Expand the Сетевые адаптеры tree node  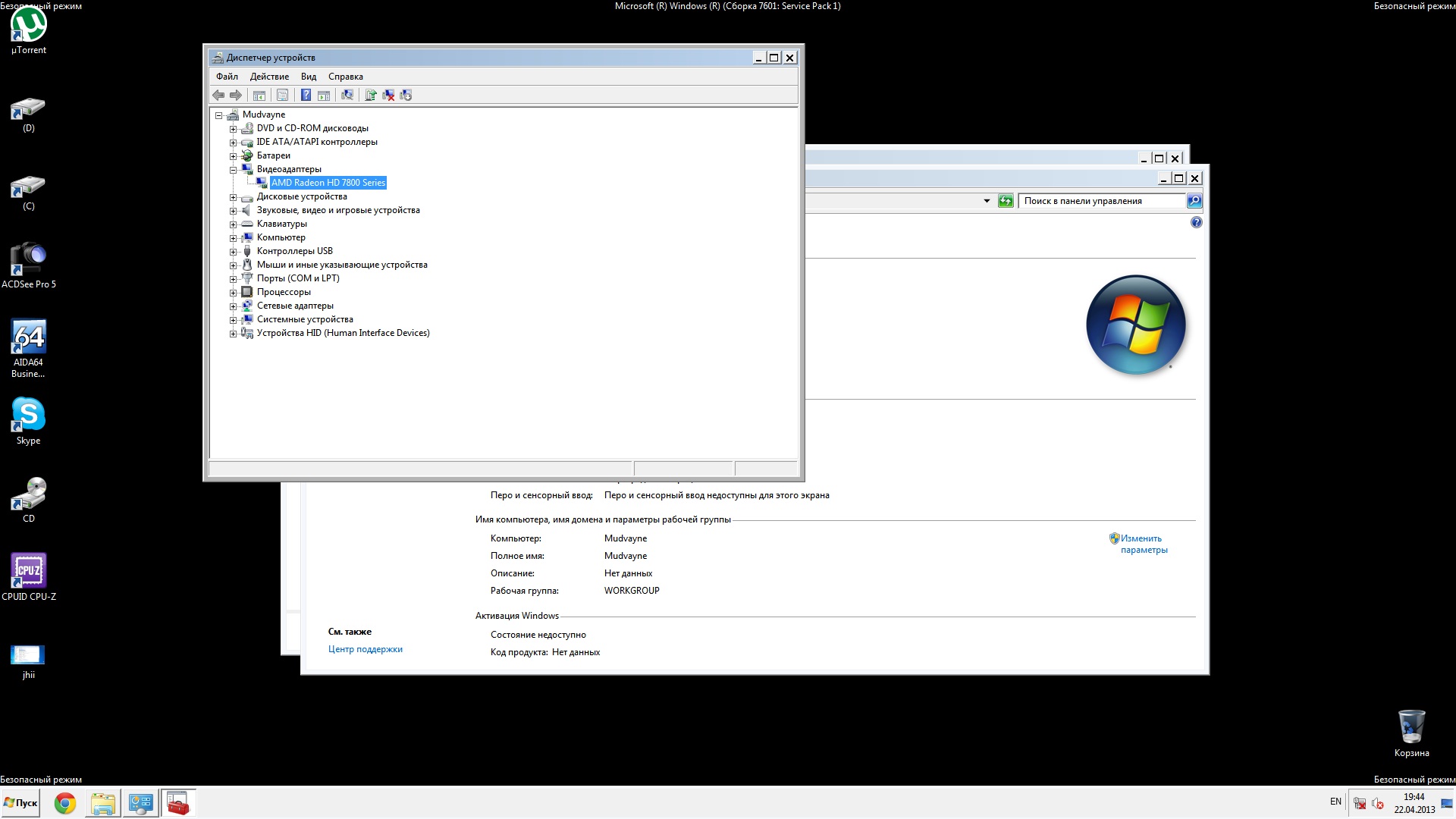(234, 306)
